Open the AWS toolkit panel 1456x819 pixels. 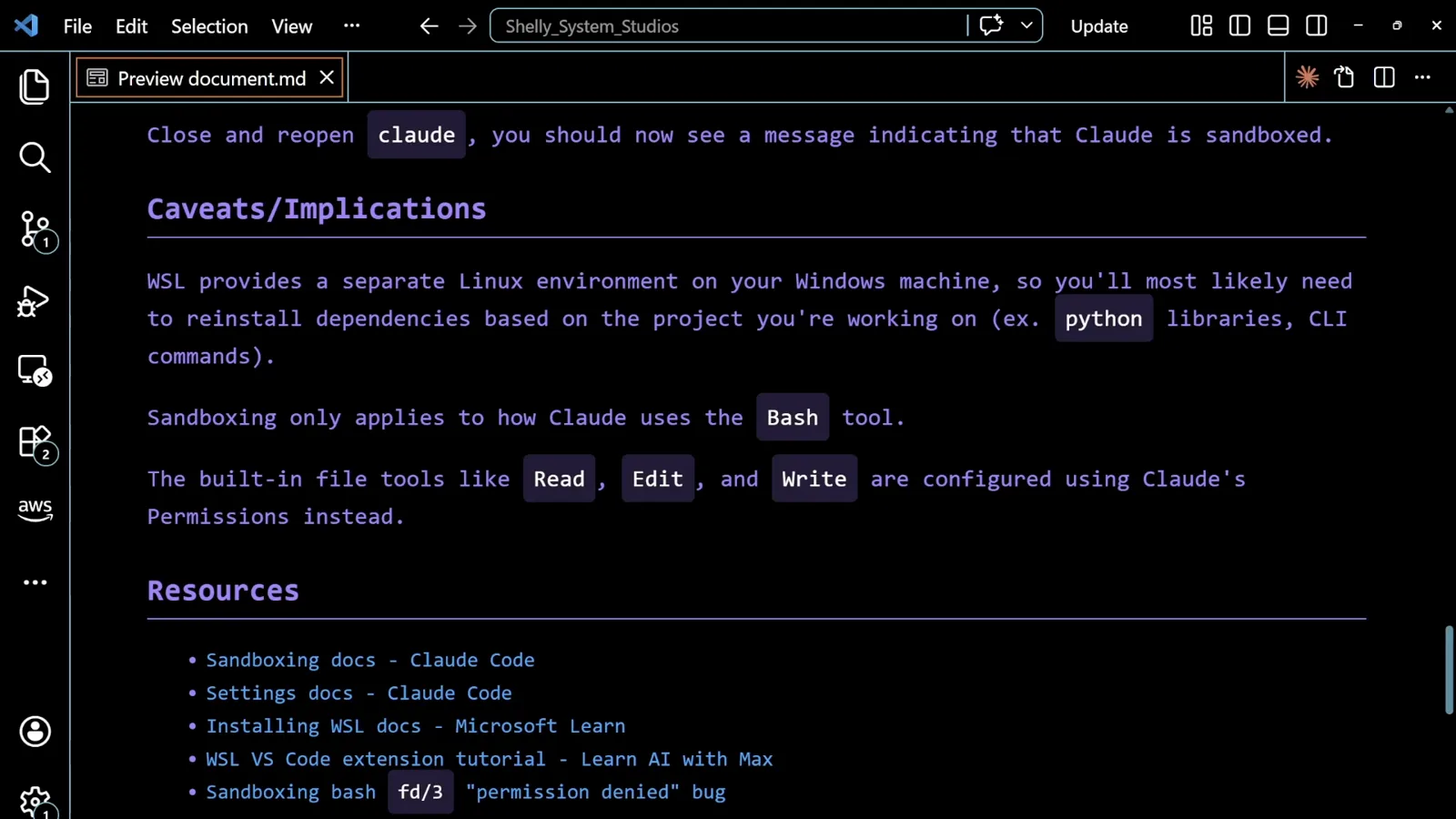click(35, 510)
